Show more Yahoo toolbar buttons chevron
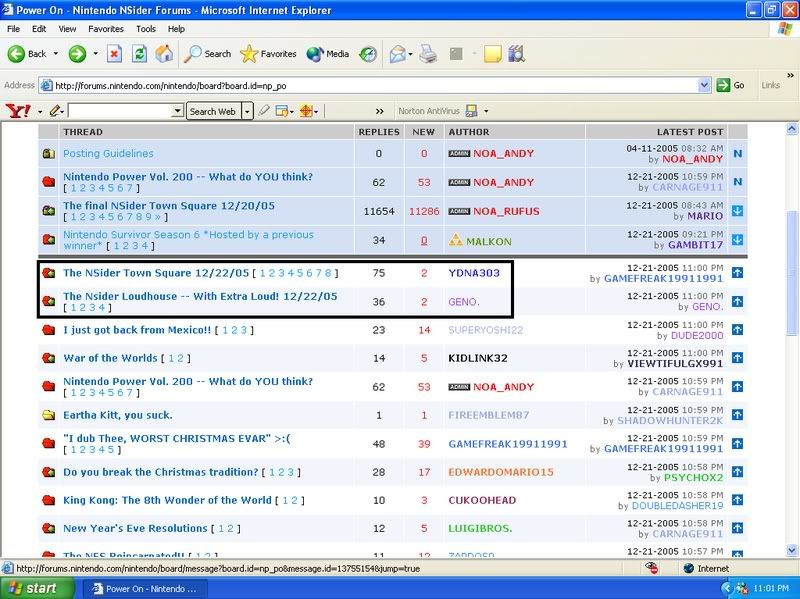 (x=379, y=111)
